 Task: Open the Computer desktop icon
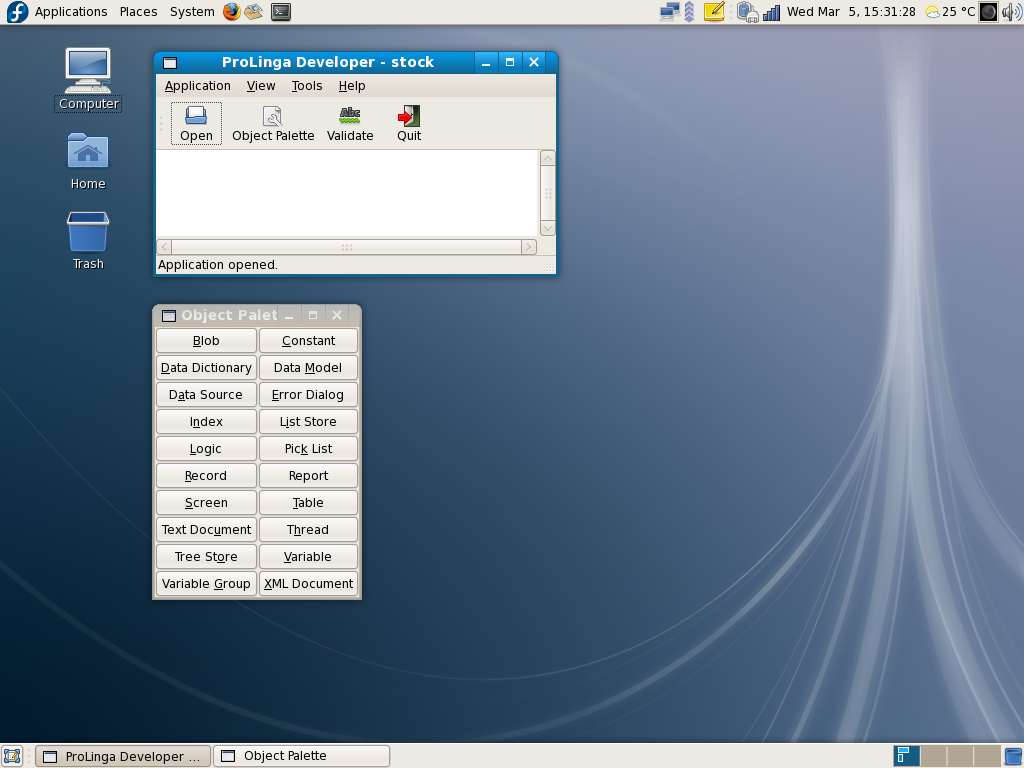click(x=88, y=79)
